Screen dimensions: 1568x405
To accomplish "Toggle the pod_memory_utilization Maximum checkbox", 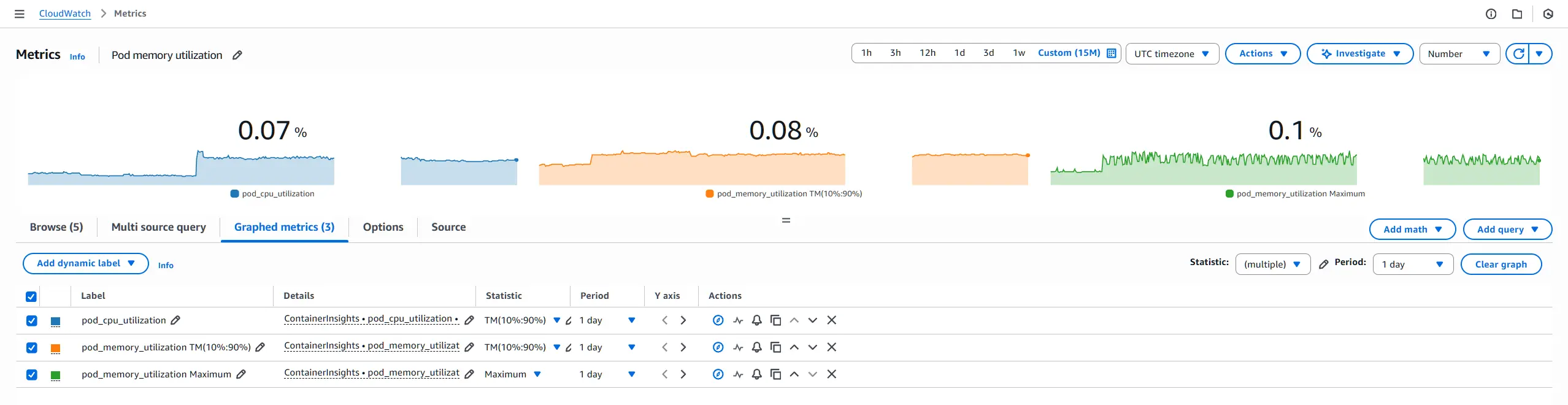I will pos(32,375).
